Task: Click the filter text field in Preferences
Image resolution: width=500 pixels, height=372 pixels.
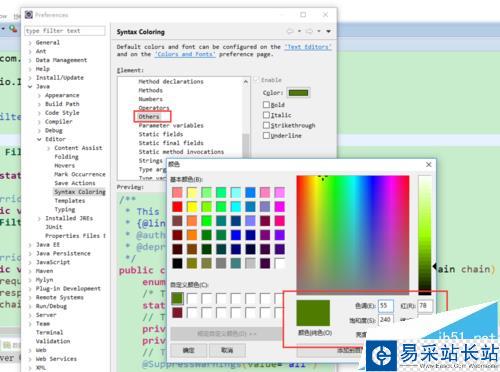Action: pyautogui.click(x=65, y=31)
